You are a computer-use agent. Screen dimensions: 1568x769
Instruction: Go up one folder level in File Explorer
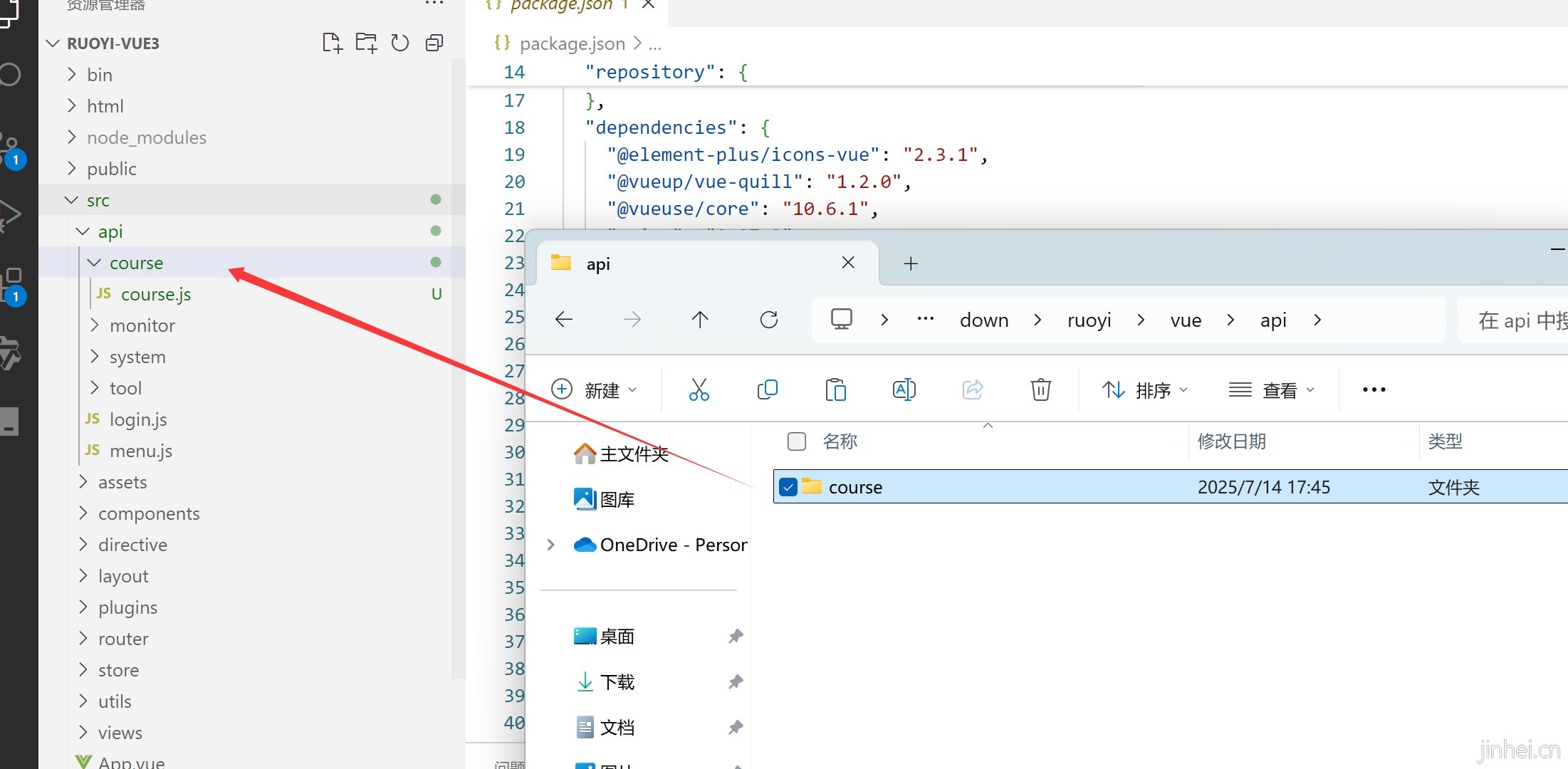700,320
